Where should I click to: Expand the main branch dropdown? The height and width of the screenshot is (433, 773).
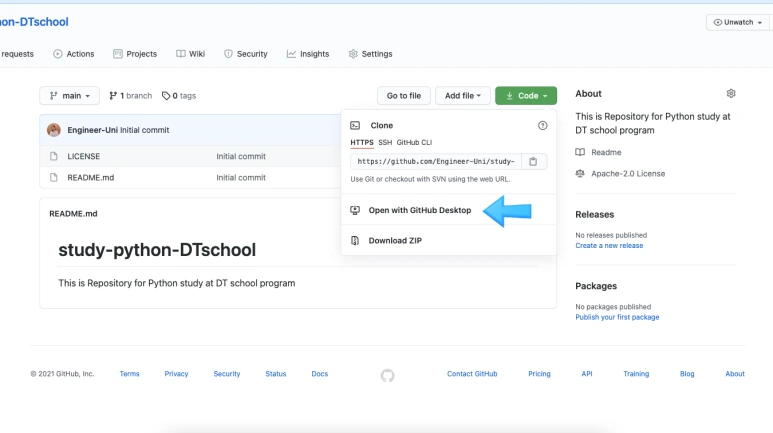click(x=70, y=96)
